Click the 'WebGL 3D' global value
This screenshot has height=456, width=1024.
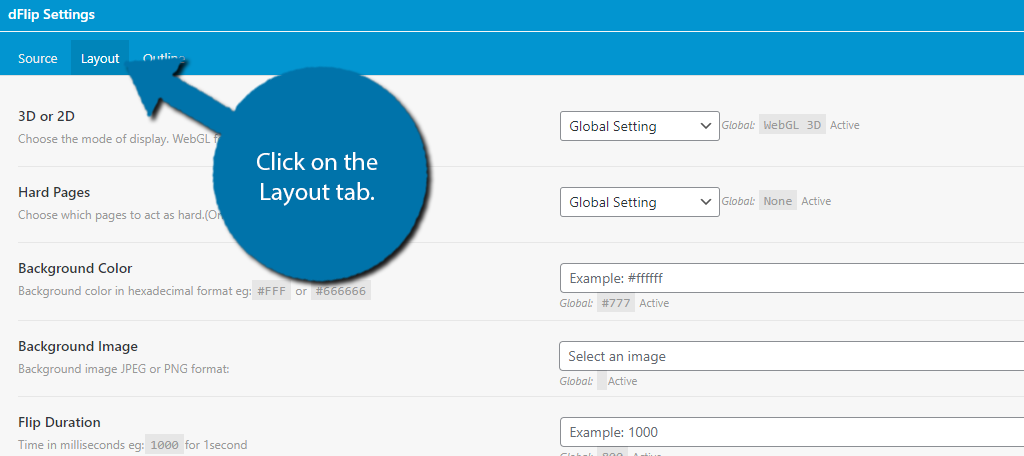coord(792,125)
